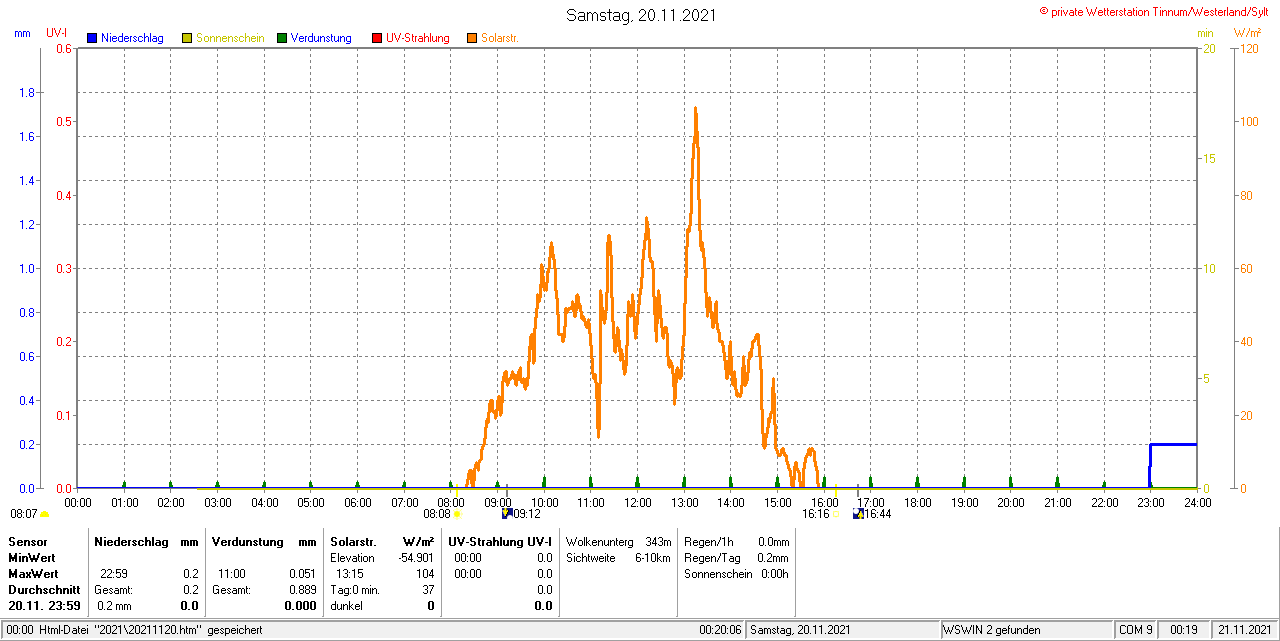Select the Verdunstung legend label

point(321,38)
